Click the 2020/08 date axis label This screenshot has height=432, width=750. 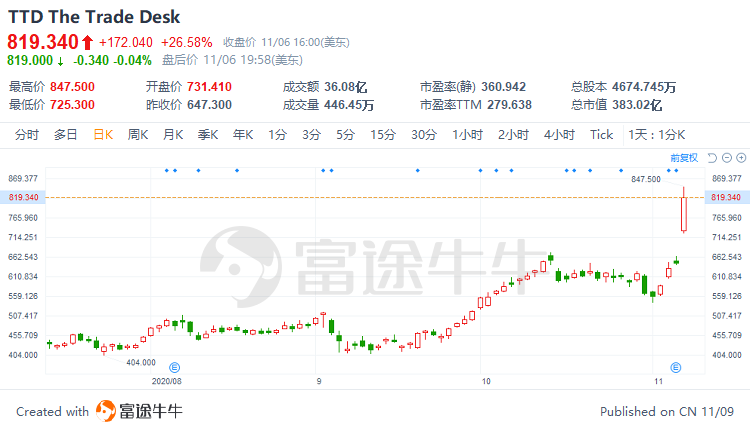pos(166,381)
